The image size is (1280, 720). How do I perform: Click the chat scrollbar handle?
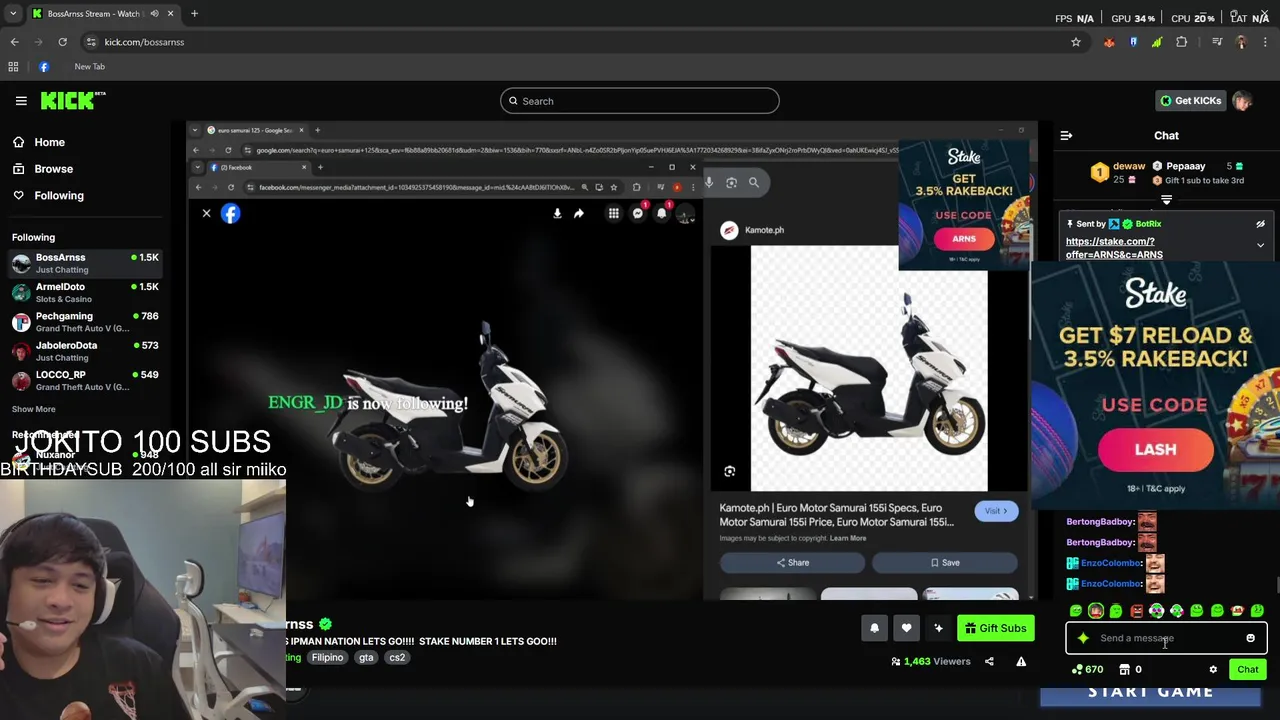(1276, 585)
